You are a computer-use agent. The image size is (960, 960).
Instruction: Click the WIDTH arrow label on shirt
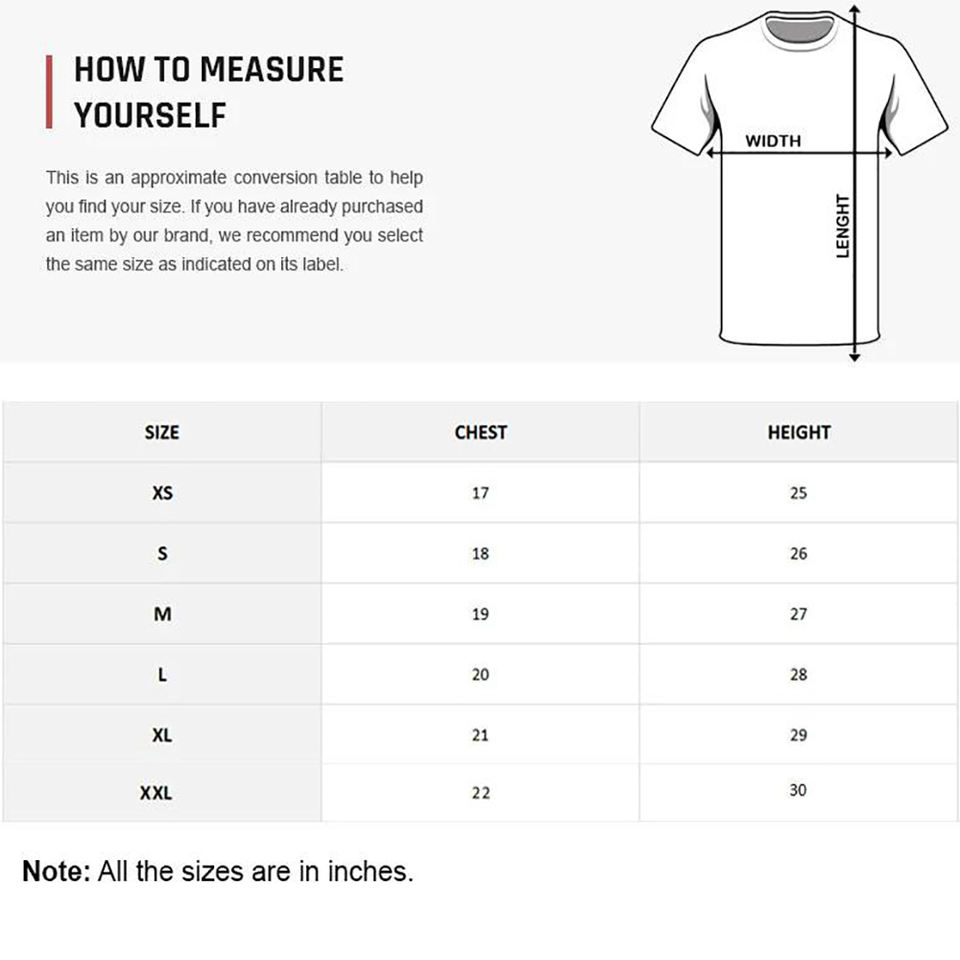pyautogui.click(x=773, y=141)
